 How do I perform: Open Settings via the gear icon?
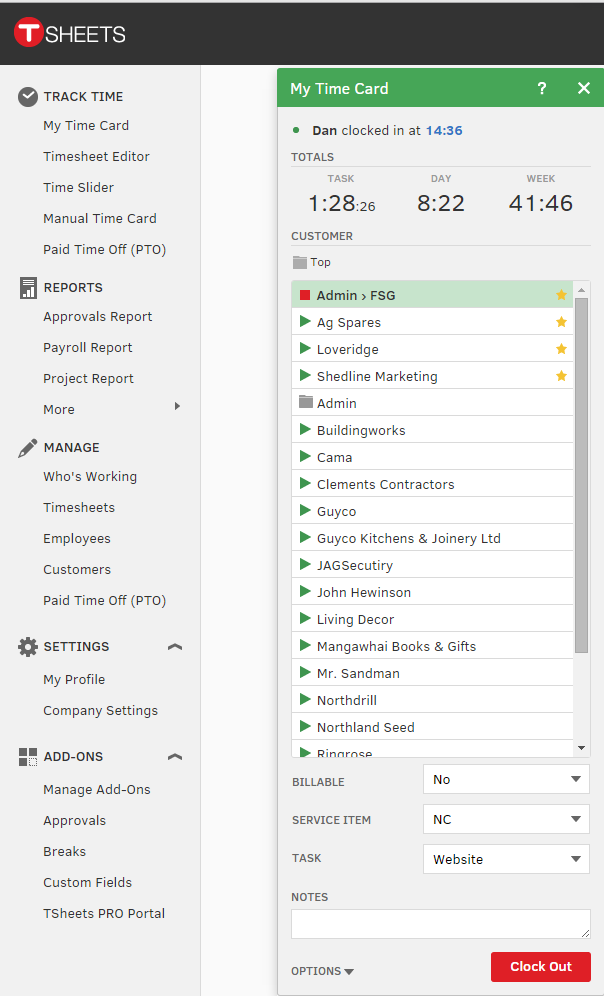[x=27, y=646]
